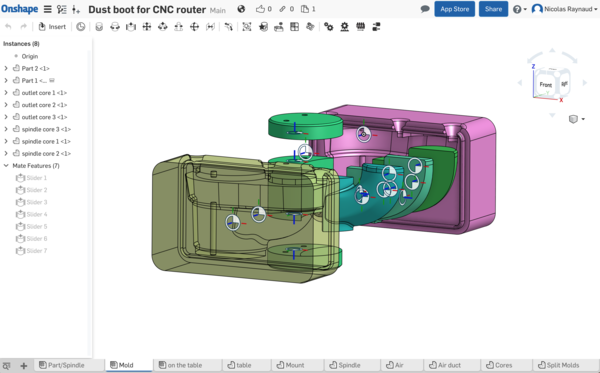Click the Onshape logo
This screenshot has height=373, width=600.
click(20, 9)
